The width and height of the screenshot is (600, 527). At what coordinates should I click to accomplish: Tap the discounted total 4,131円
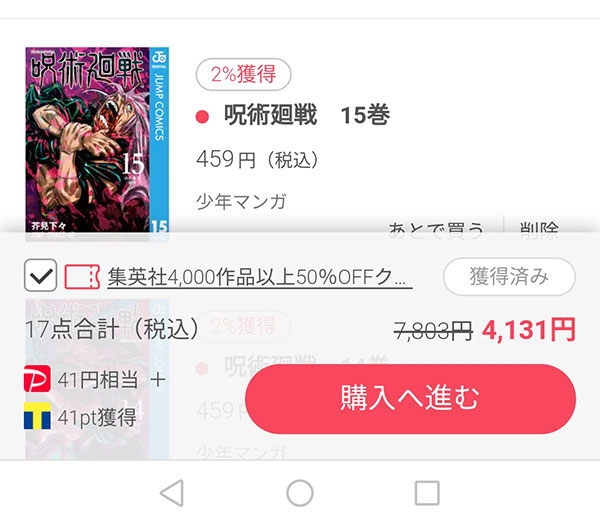tap(528, 330)
